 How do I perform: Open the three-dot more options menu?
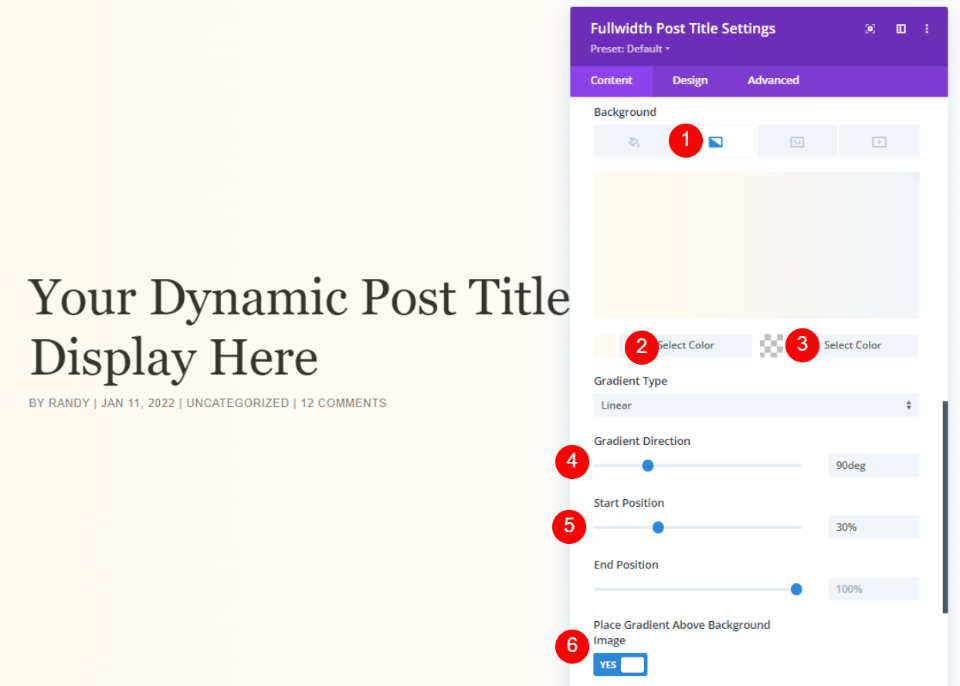pyautogui.click(x=926, y=29)
